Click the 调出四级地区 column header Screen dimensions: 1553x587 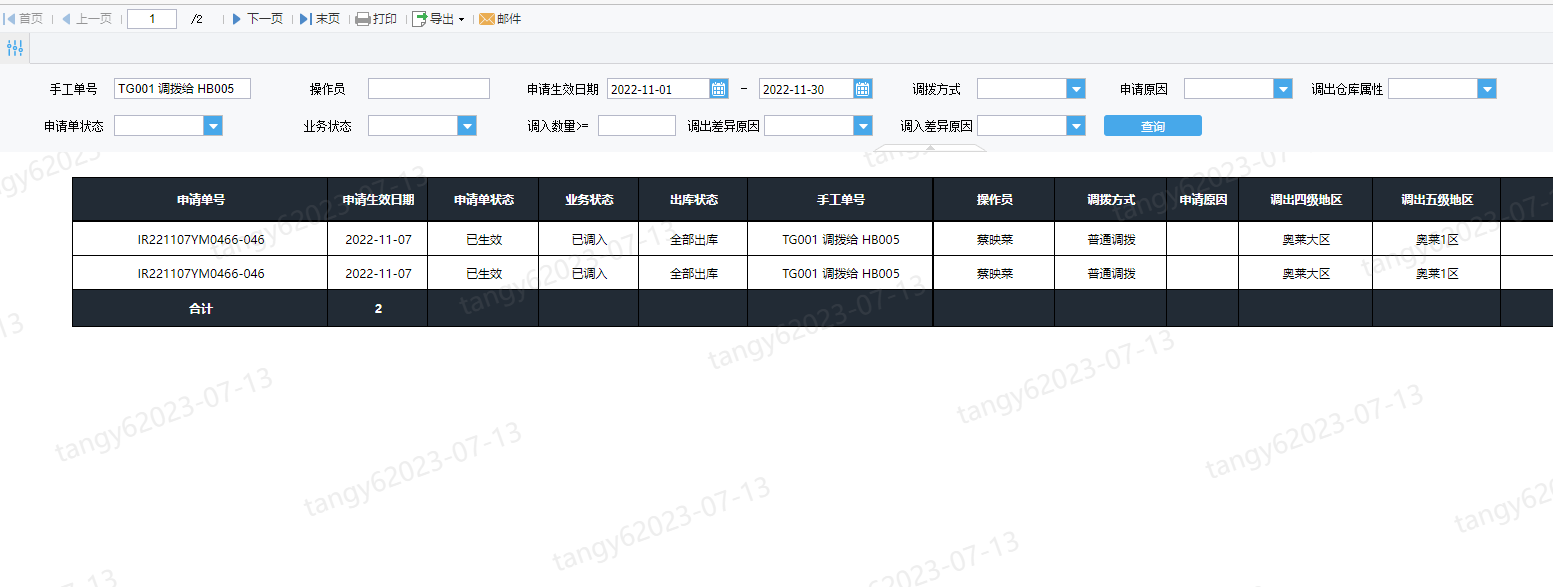point(1306,199)
